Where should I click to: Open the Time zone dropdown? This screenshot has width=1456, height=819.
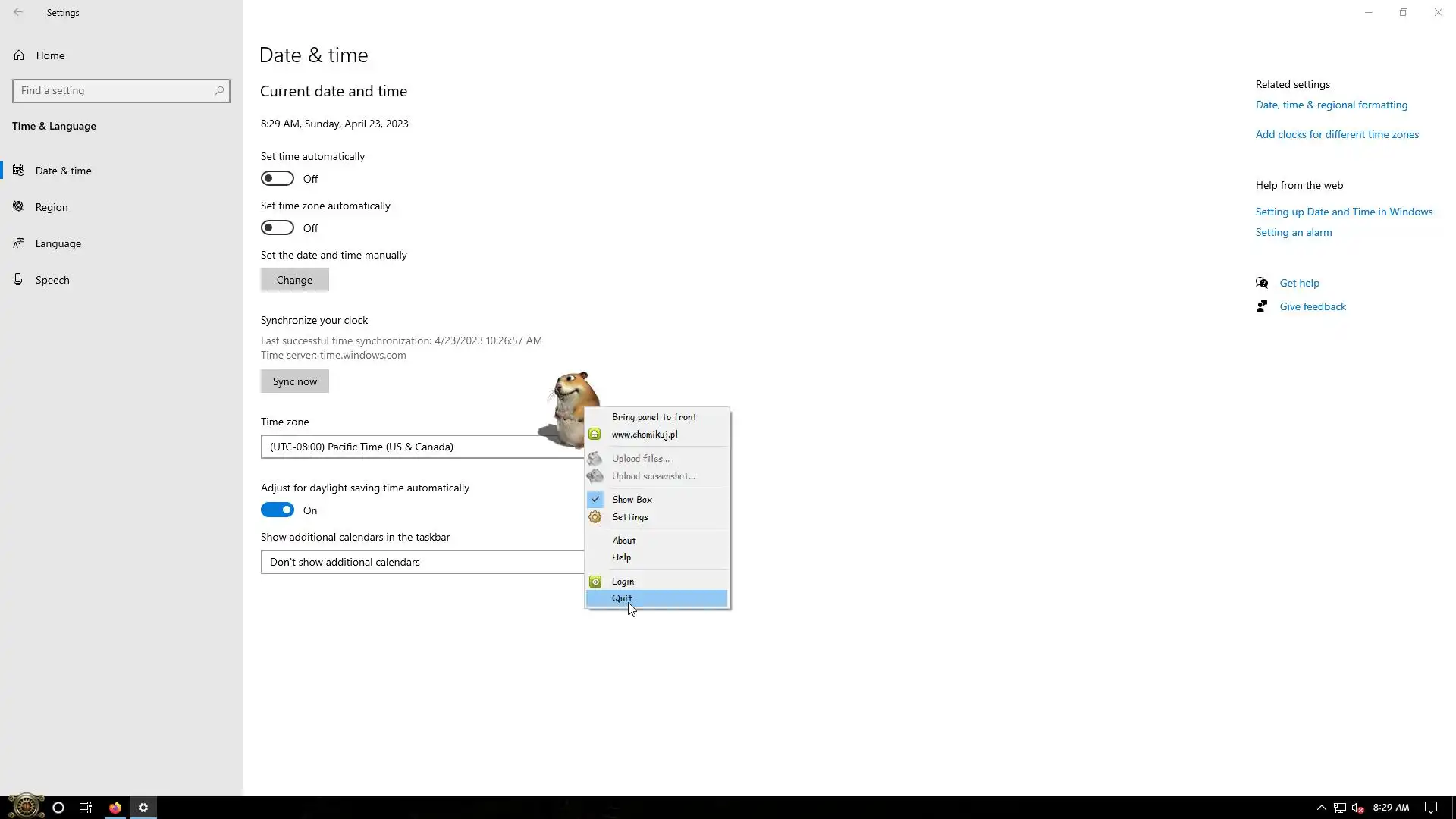[422, 447]
